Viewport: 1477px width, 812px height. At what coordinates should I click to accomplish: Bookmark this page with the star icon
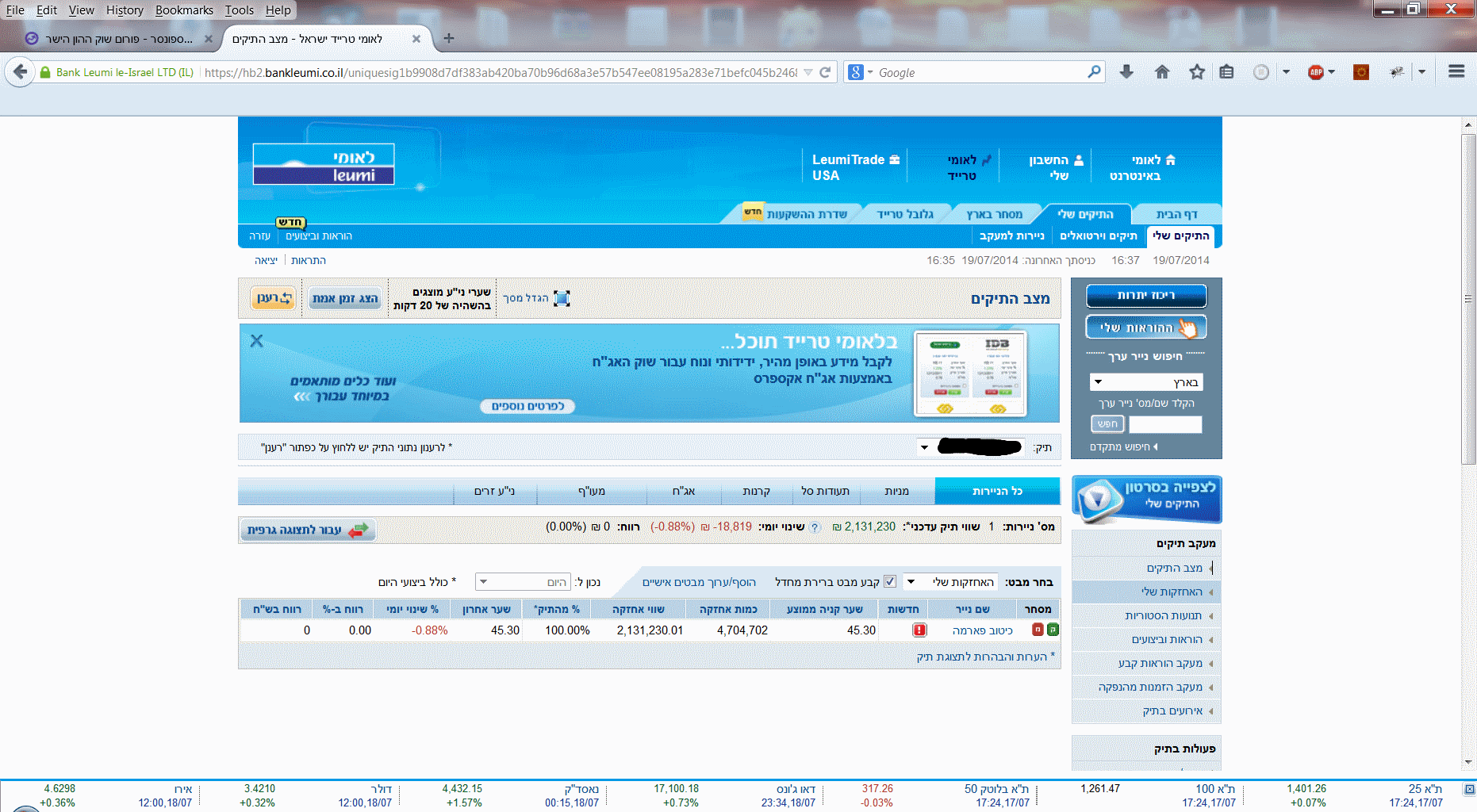pyautogui.click(x=1197, y=72)
